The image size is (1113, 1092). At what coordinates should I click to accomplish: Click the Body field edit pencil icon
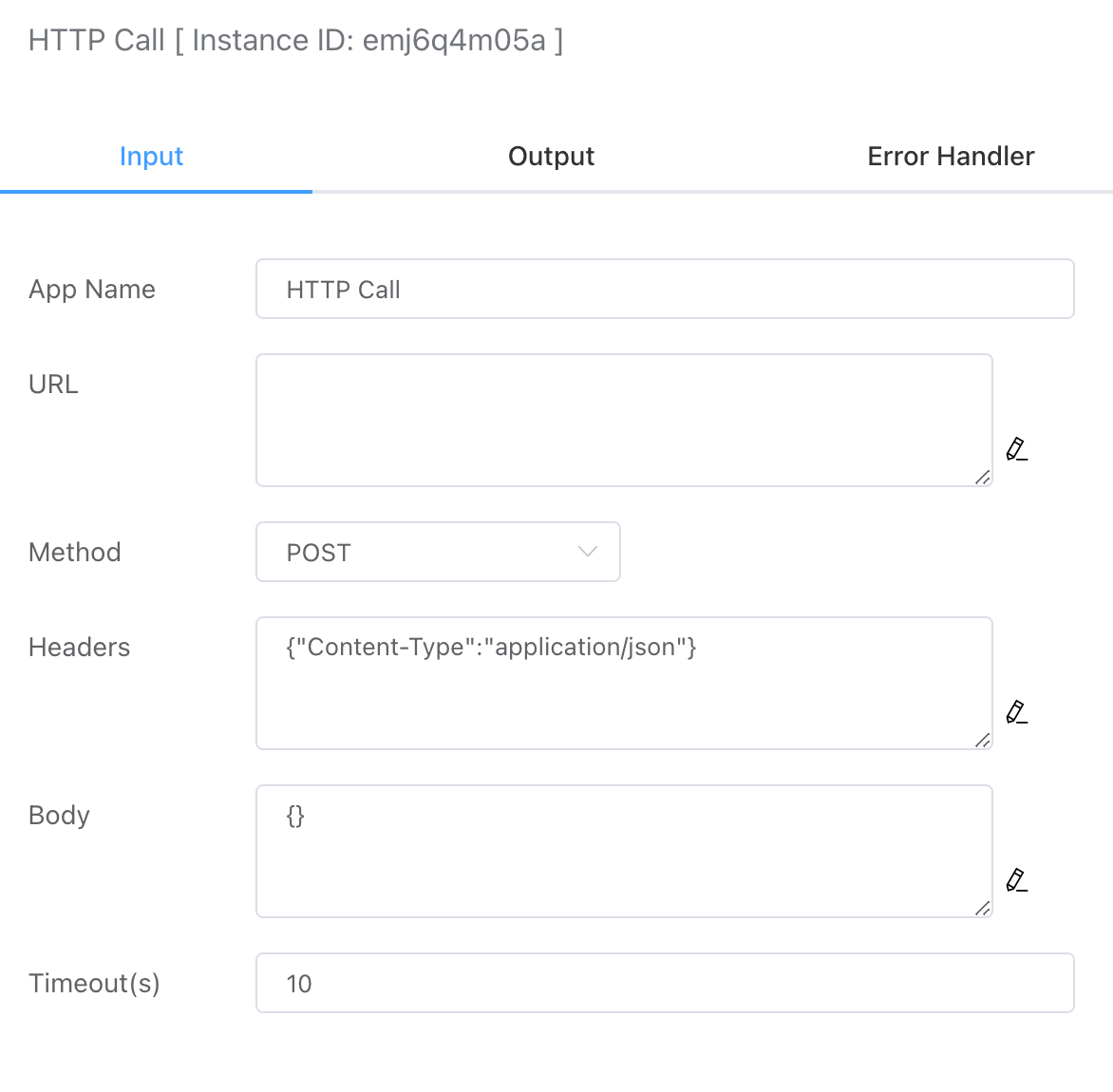(x=1017, y=880)
